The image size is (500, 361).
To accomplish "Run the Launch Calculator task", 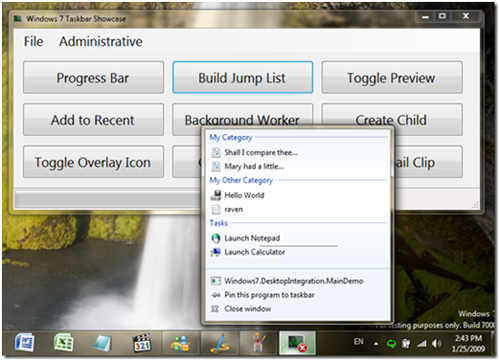I will tap(297, 252).
